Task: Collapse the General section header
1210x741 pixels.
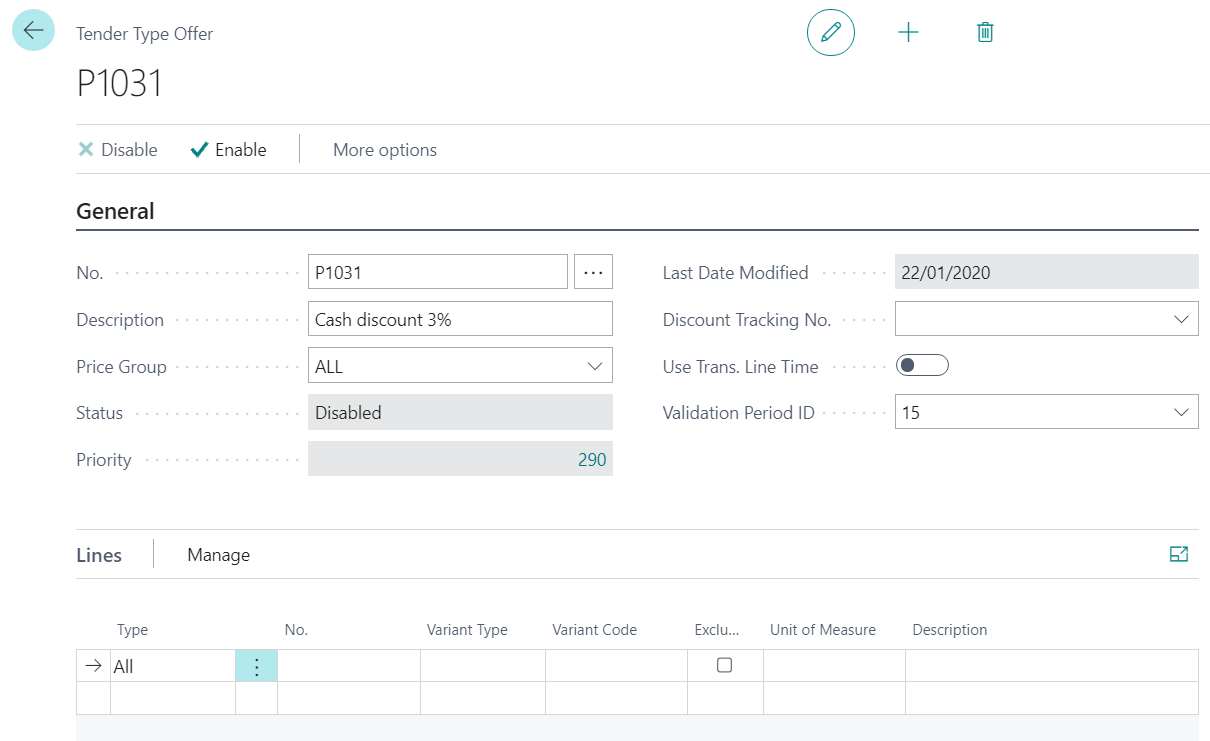Action: tap(115, 211)
